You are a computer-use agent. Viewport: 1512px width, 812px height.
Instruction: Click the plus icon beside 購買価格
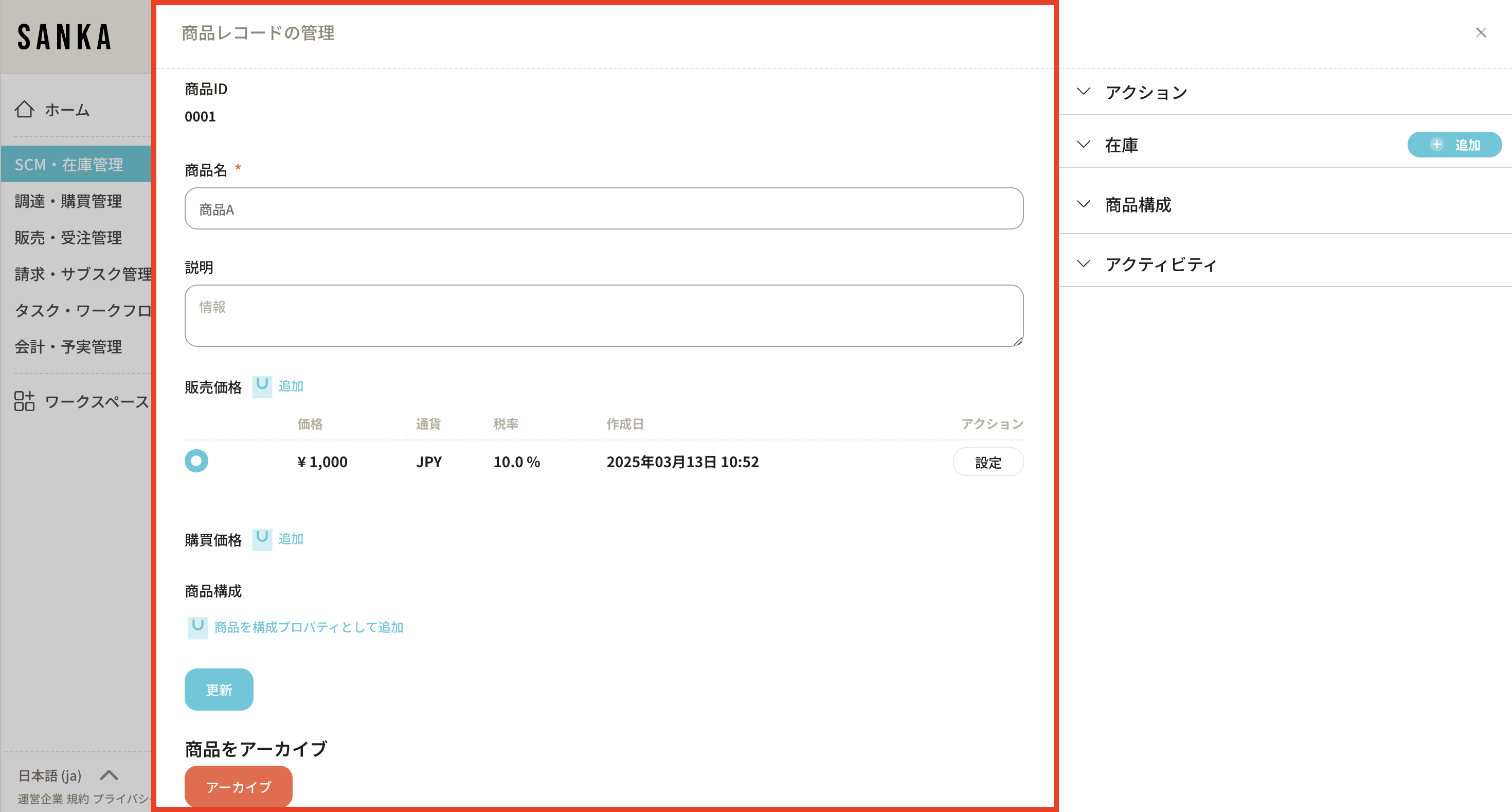(262, 539)
